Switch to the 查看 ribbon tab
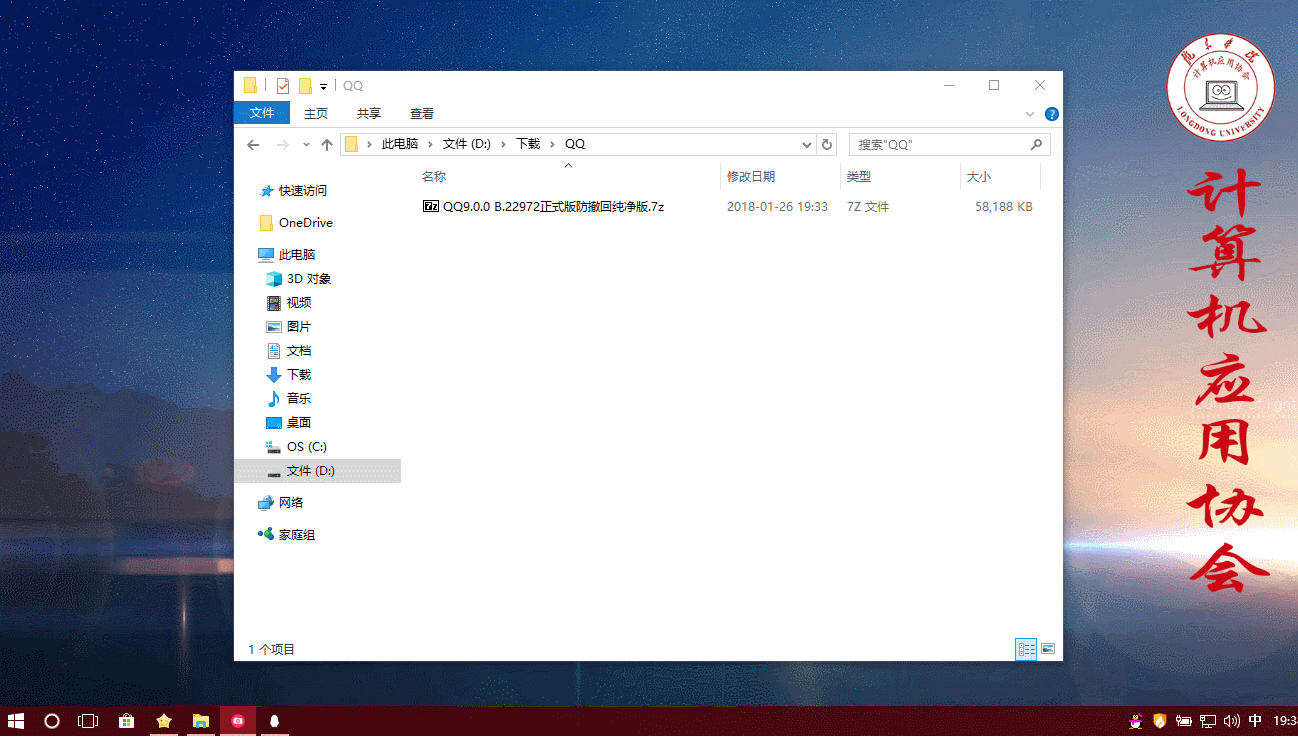The height and width of the screenshot is (740, 1298). (422, 114)
